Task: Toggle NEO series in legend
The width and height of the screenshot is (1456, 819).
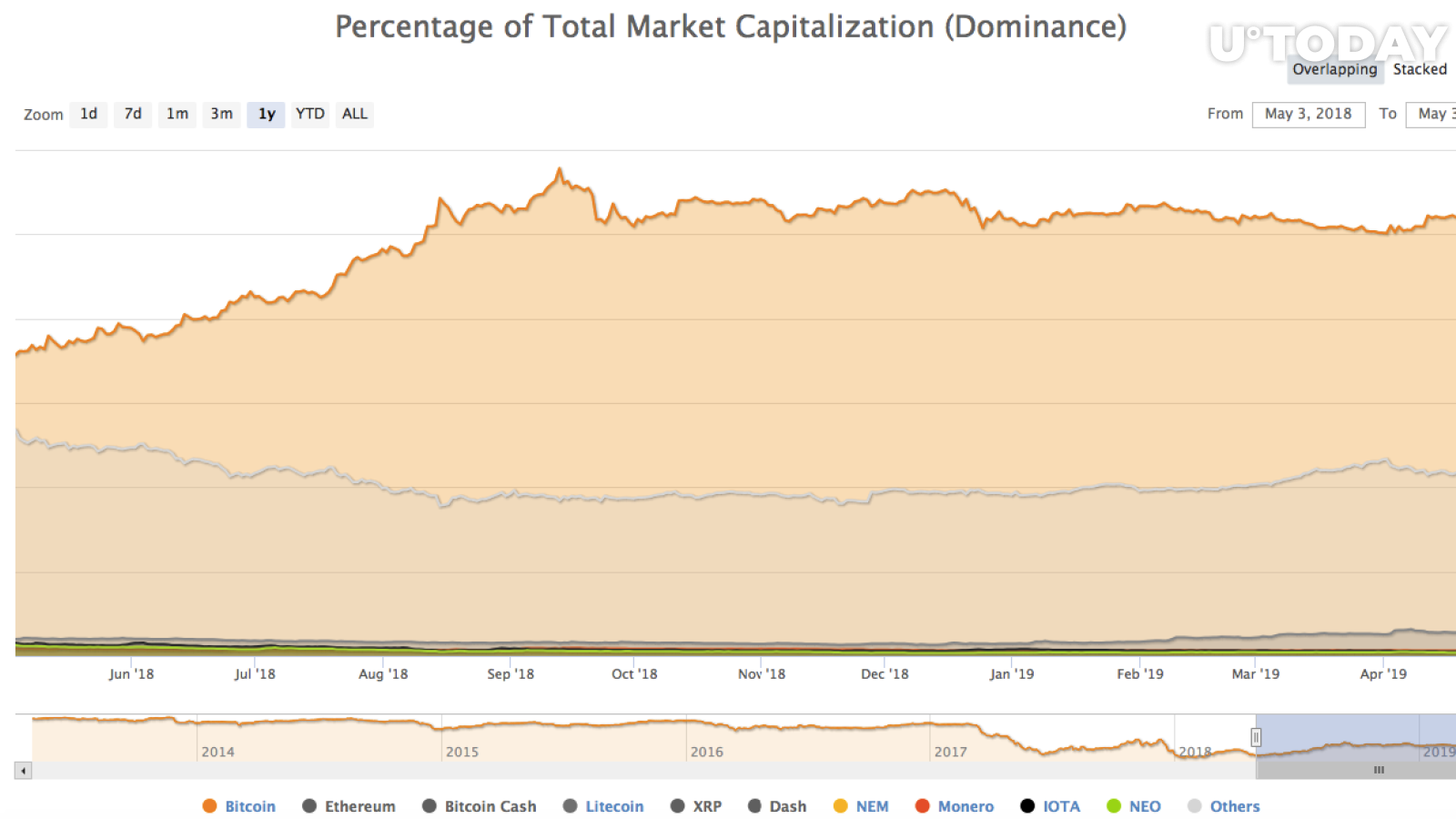Action: click(1134, 806)
